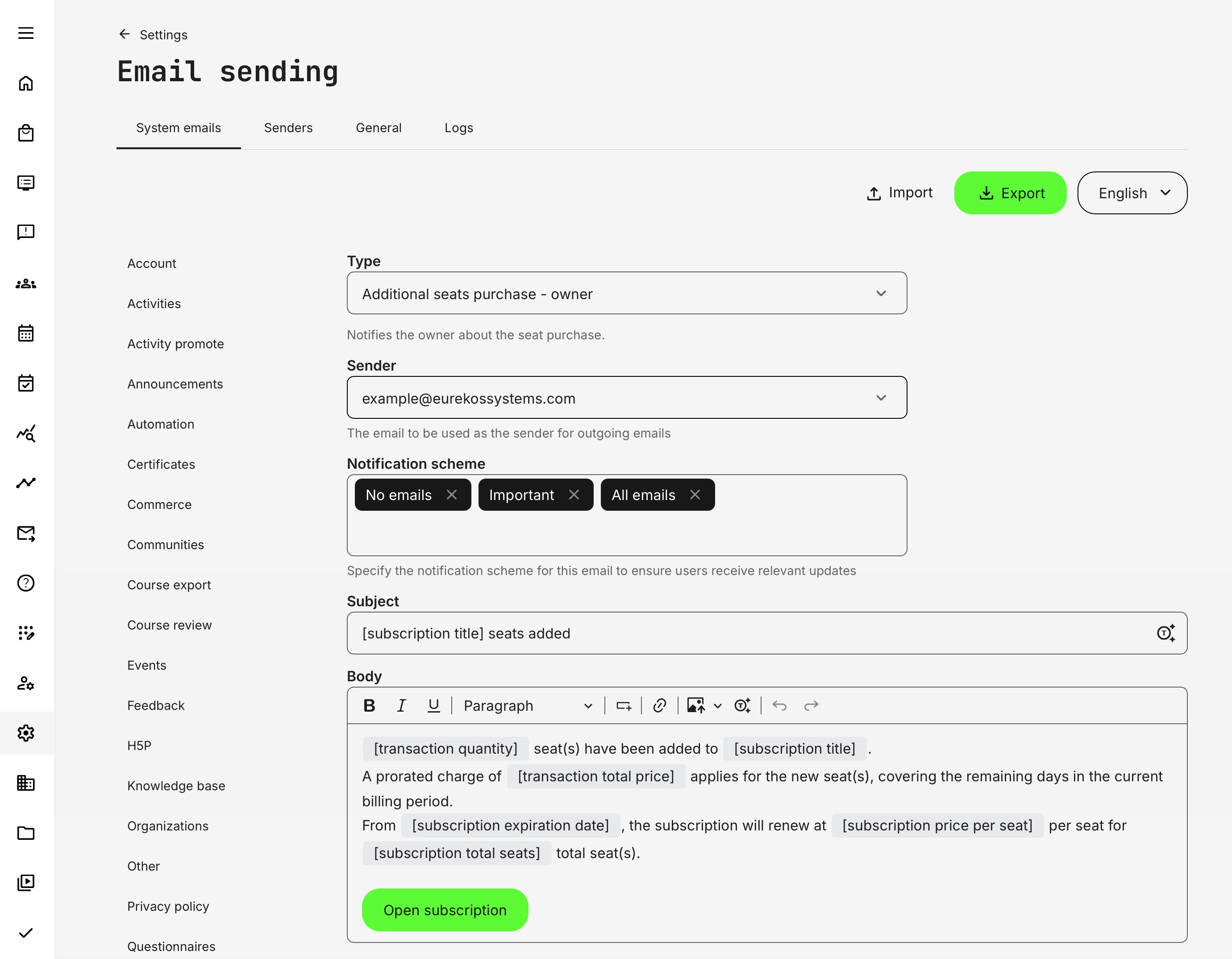Click the undo arrow in editor
This screenshot has height=959, width=1232.
(x=779, y=706)
